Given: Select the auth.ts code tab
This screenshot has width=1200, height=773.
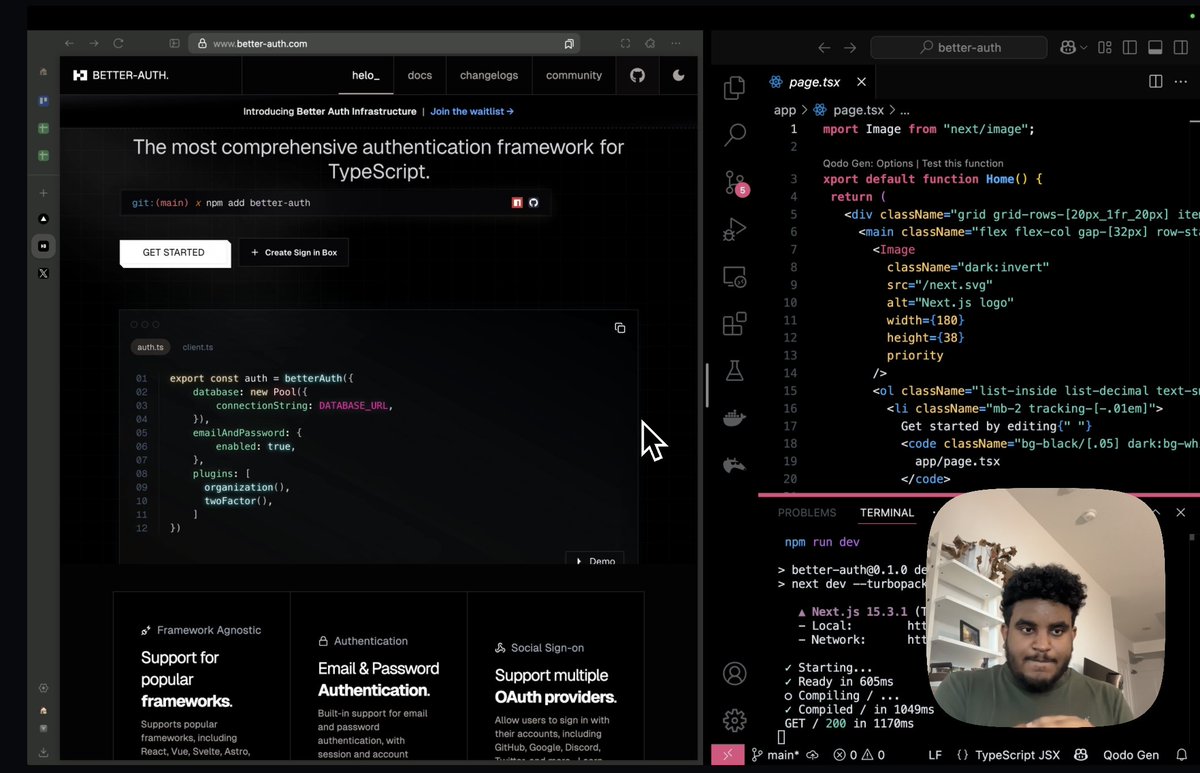Looking at the screenshot, I should [150, 347].
